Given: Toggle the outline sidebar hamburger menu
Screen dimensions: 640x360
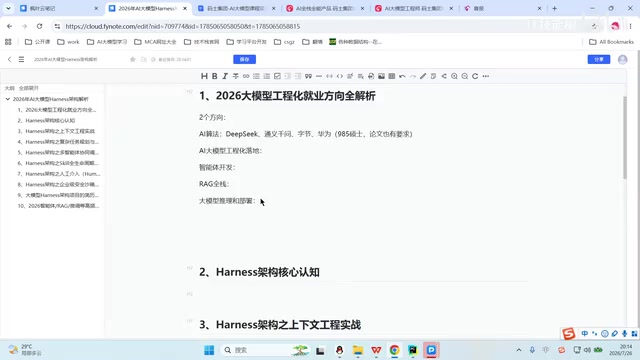Looking at the screenshot, I should pyautogui.click(x=21, y=59).
